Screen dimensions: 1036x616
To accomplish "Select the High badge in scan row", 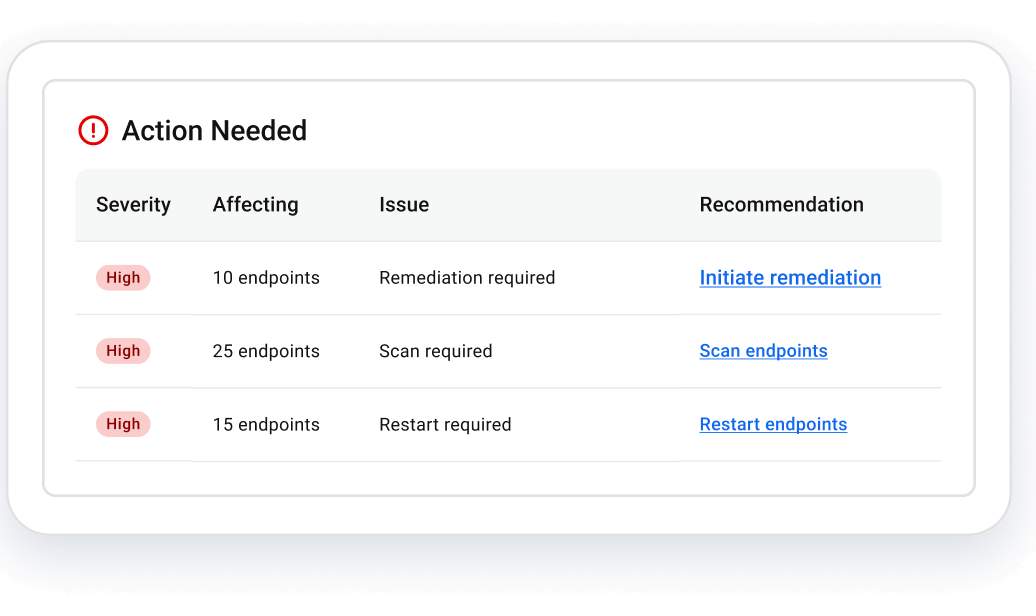I will coord(123,351).
